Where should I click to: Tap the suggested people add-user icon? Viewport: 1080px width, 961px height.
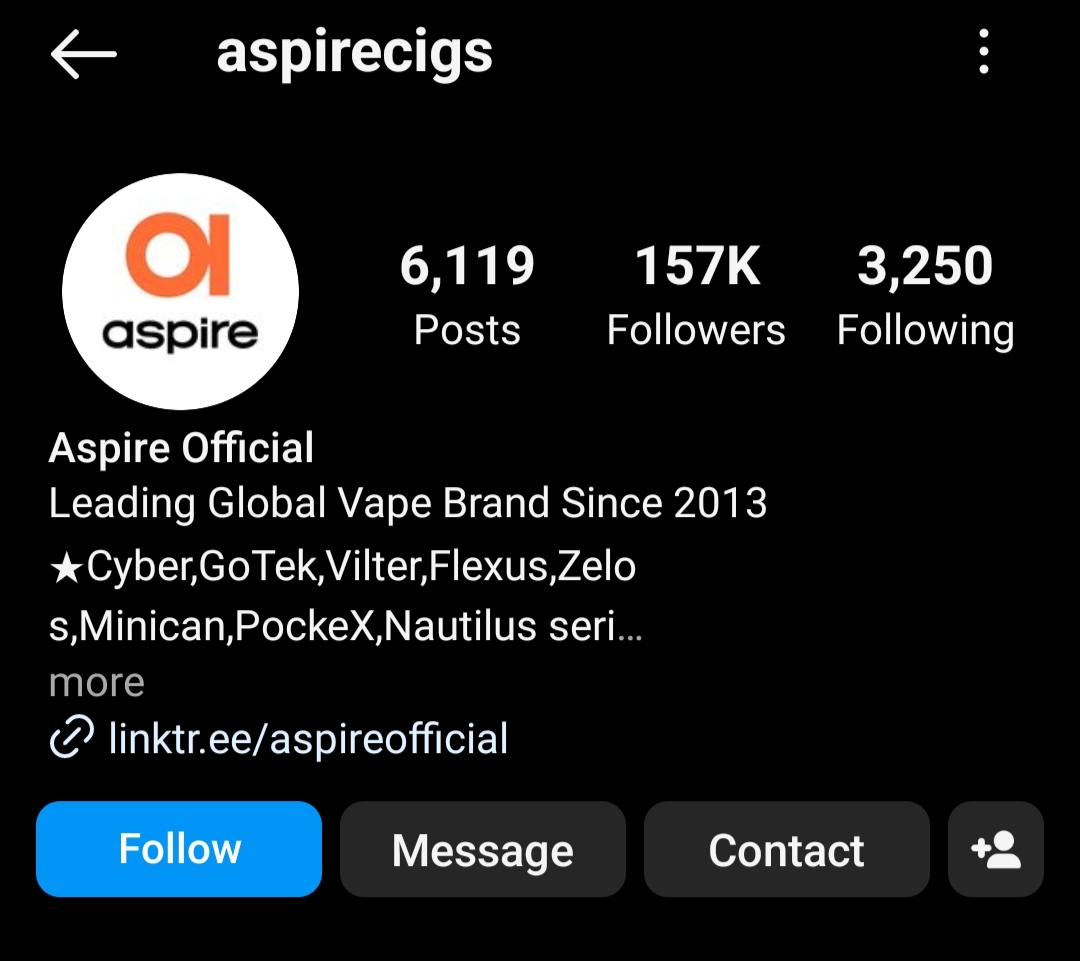[x=995, y=849]
